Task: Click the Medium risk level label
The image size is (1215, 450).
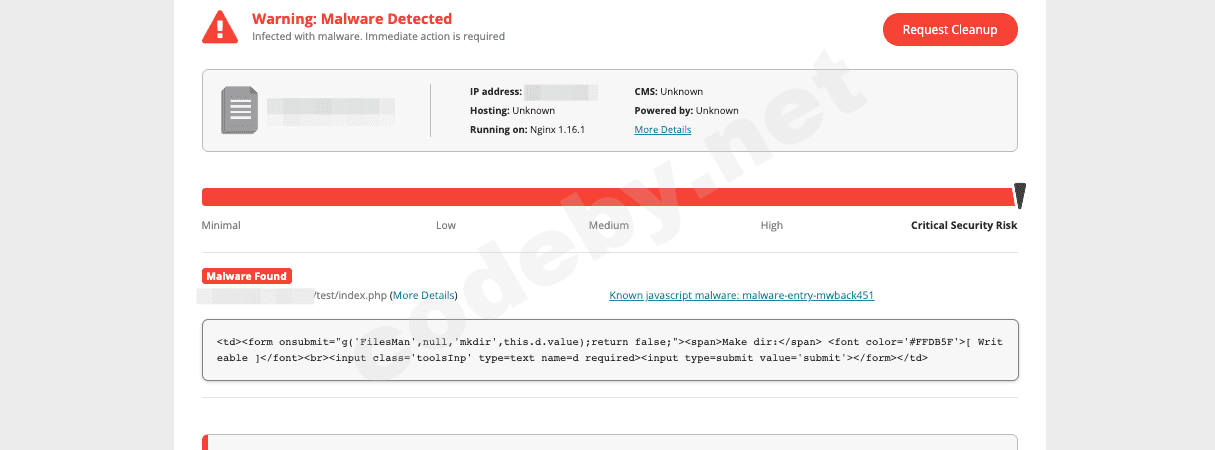Action: click(x=608, y=226)
